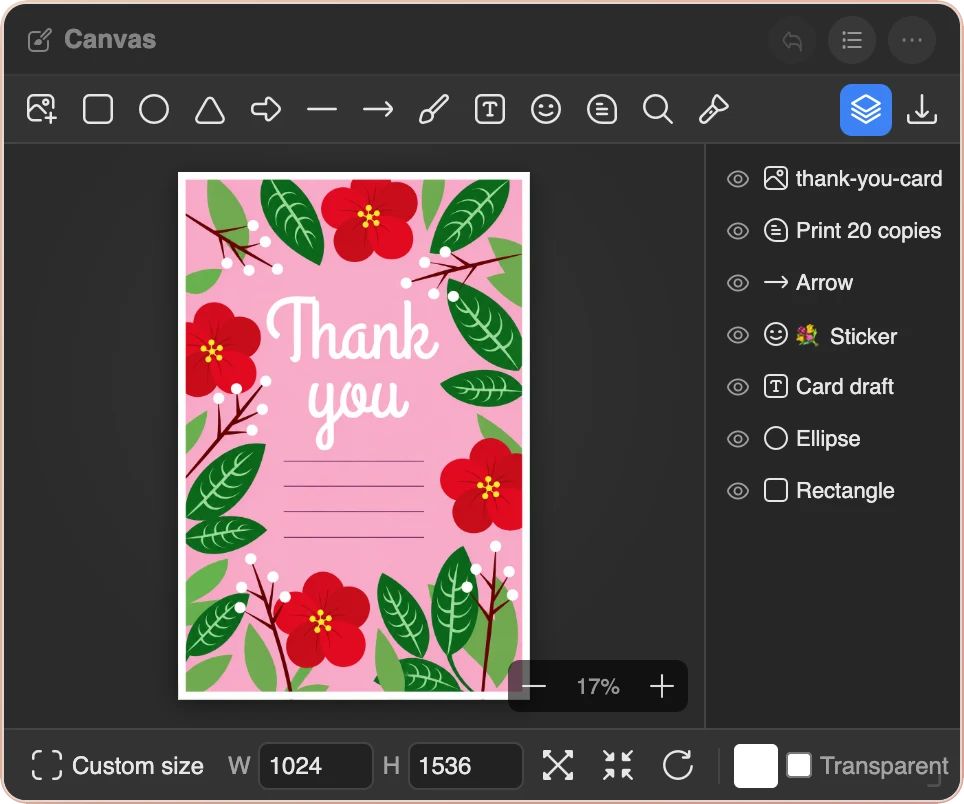Viewport: 964px width, 804px height.
Task: Select the note comment tool
Action: [x=601, y=109]
